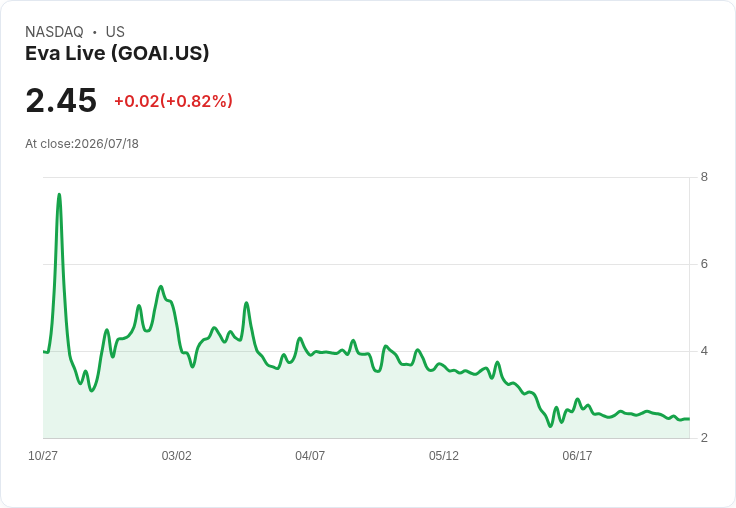This screenshot has height=508, width=736.
Task: Click the chart line's final rightmost endpoint
Action: 689,419
